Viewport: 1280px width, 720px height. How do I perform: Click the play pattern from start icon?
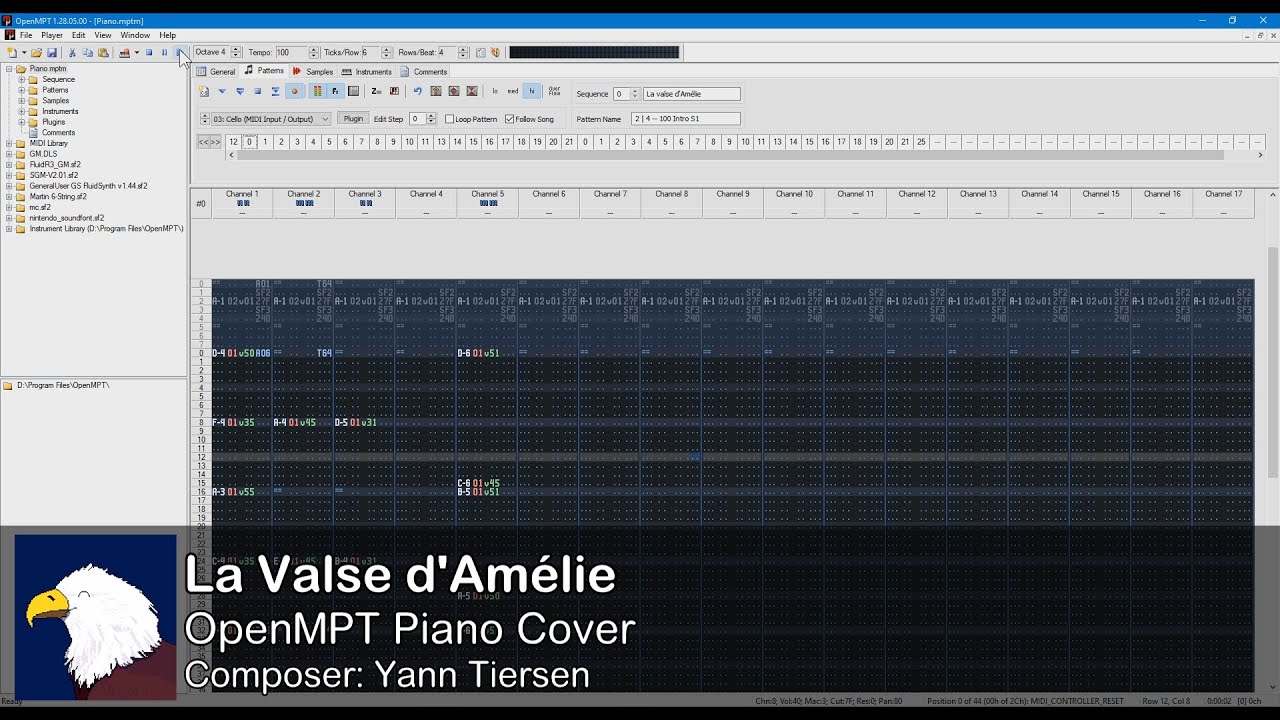(222, 91)
